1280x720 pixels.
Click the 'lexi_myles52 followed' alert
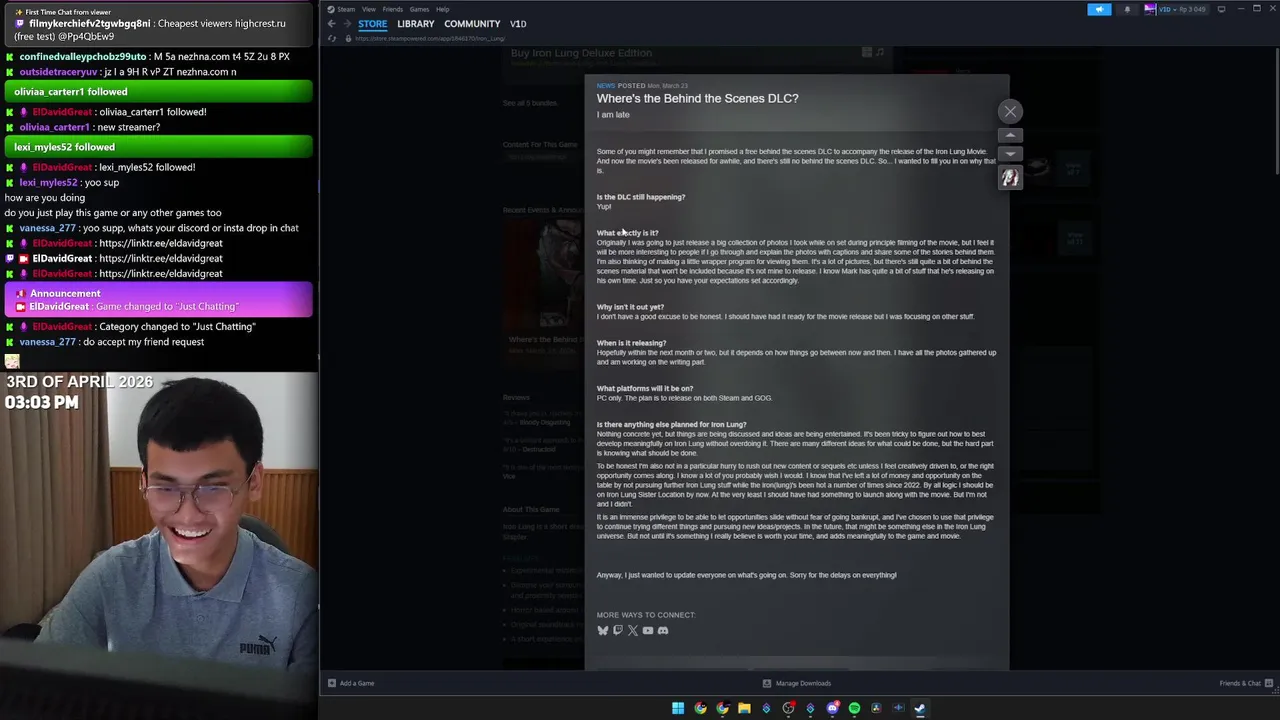point(159,147)
